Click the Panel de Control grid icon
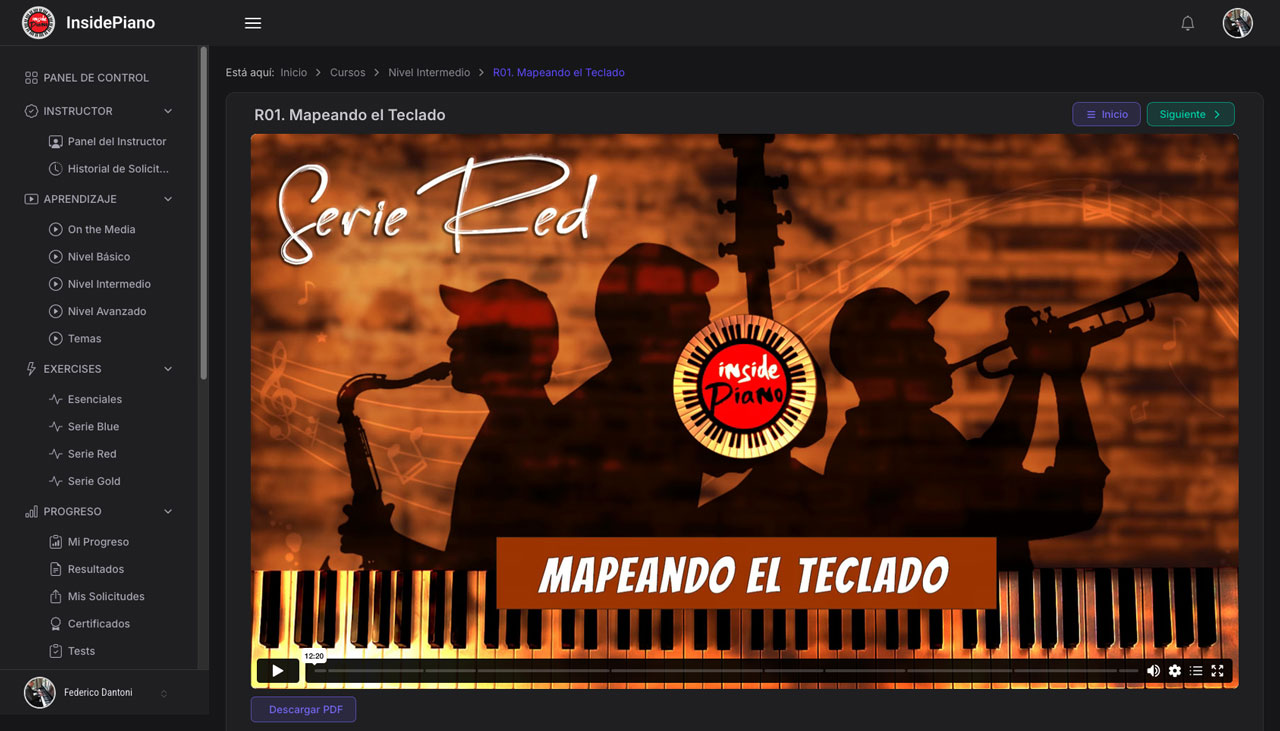1280x731 pixels. (31, 77)
